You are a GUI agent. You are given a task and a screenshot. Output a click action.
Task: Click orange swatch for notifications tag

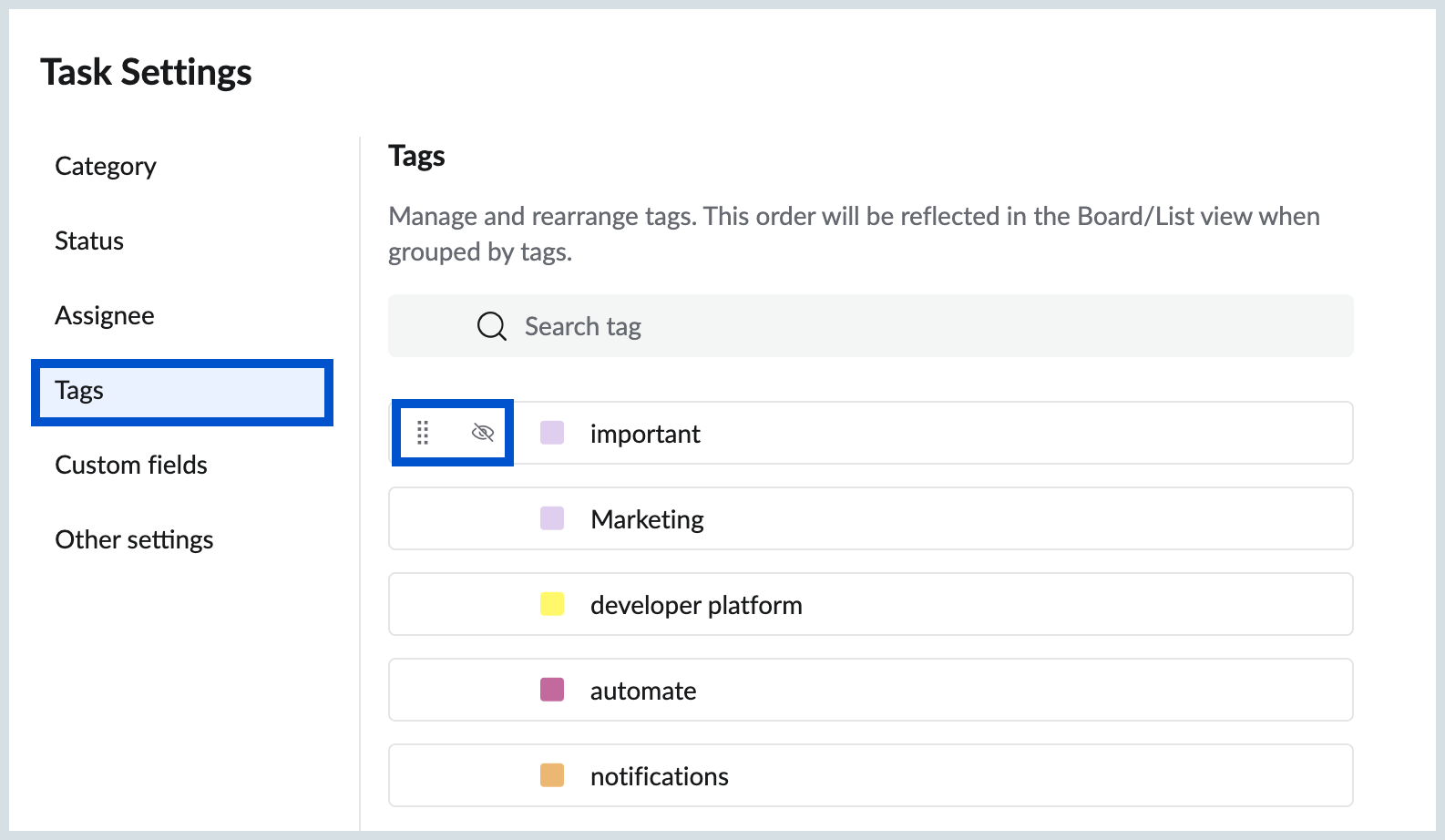tap(552, 775)
